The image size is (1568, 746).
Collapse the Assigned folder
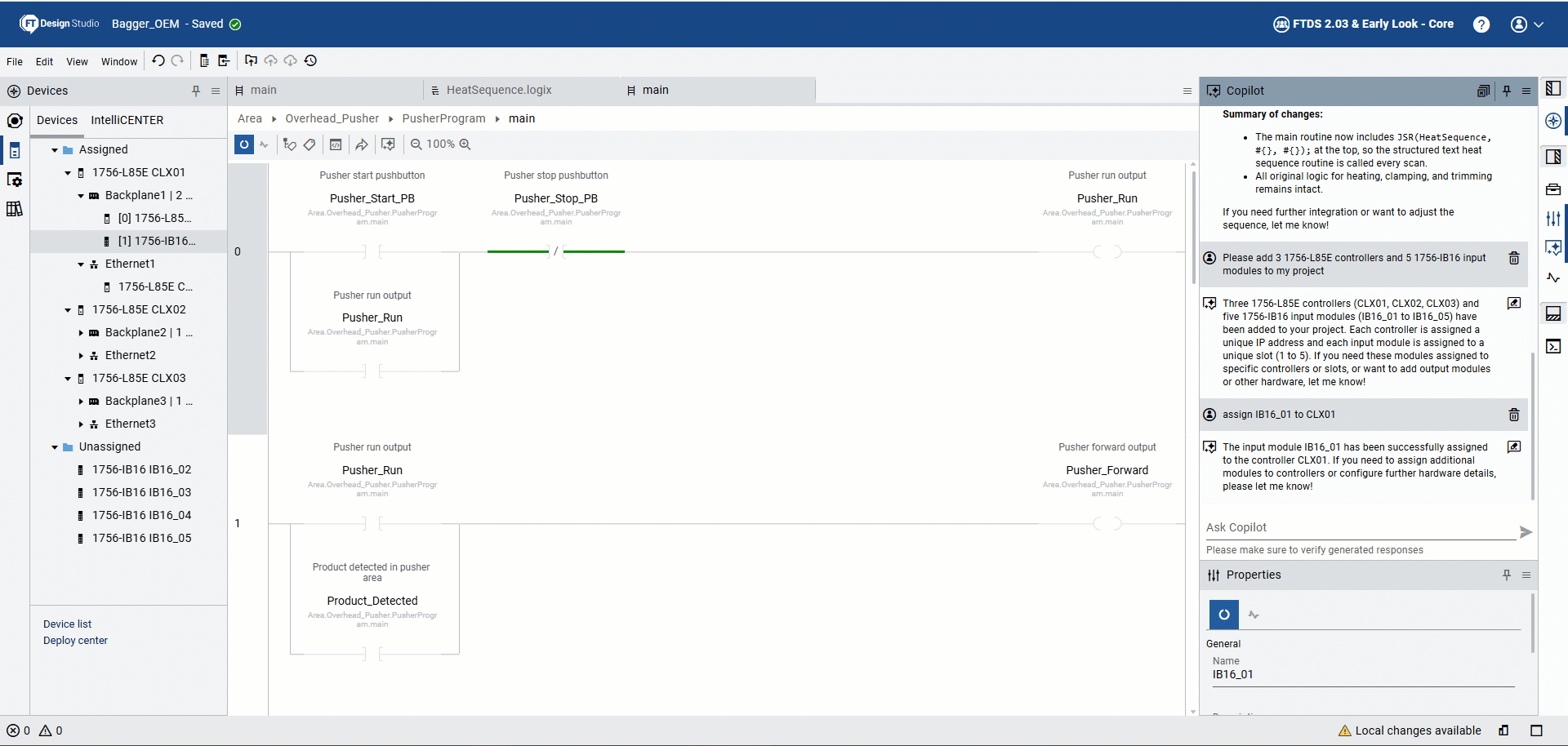tap(55, 150)
